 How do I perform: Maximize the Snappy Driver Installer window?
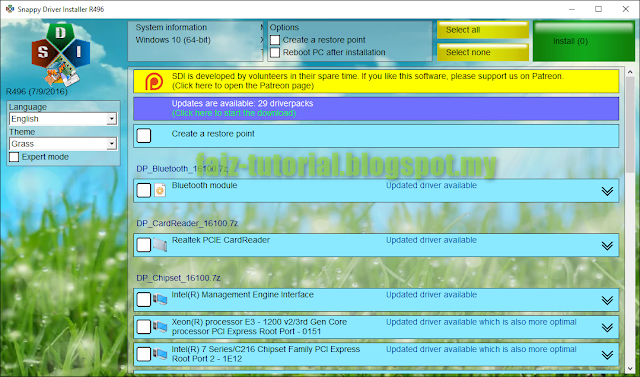pos(598,9)
